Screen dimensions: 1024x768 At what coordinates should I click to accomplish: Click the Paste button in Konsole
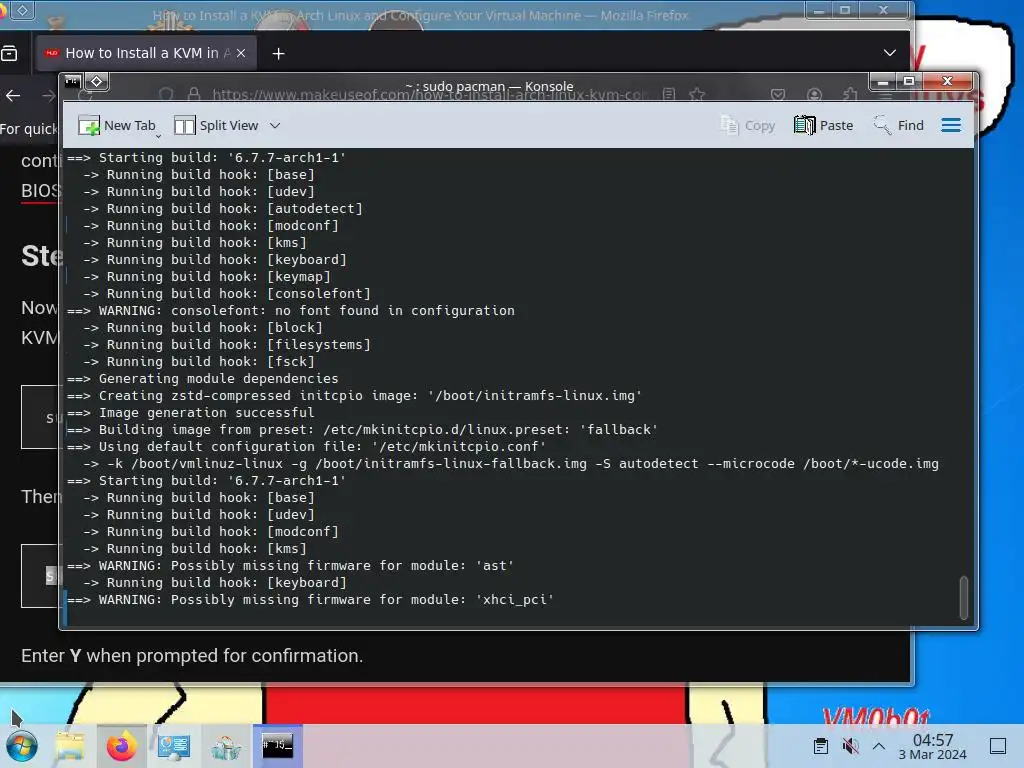click(x=823, y=125)
